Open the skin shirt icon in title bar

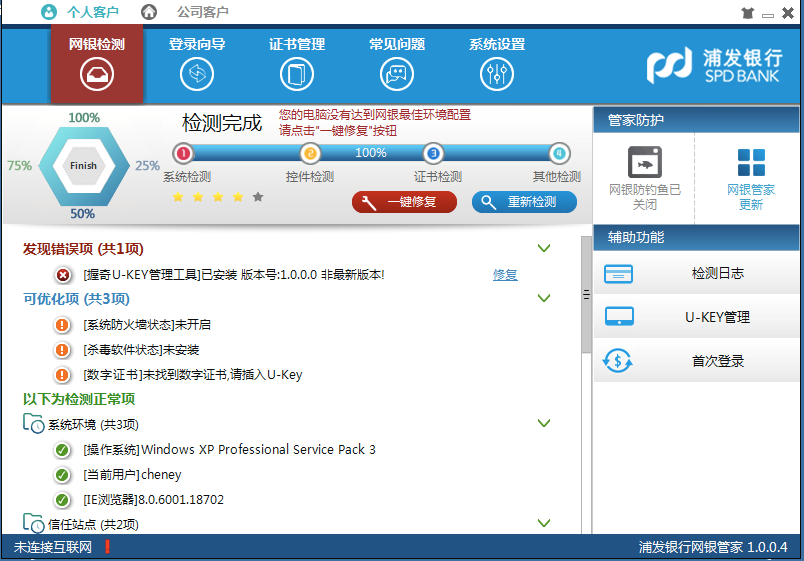(748, 13)
